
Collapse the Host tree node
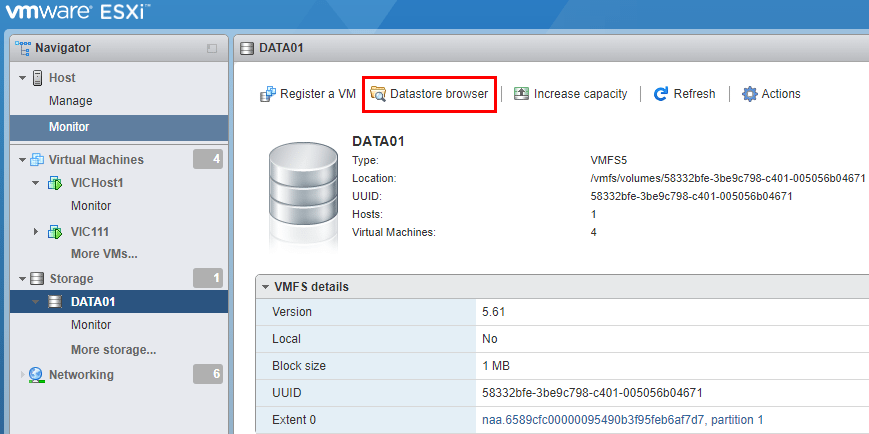(x=22, y=78)
